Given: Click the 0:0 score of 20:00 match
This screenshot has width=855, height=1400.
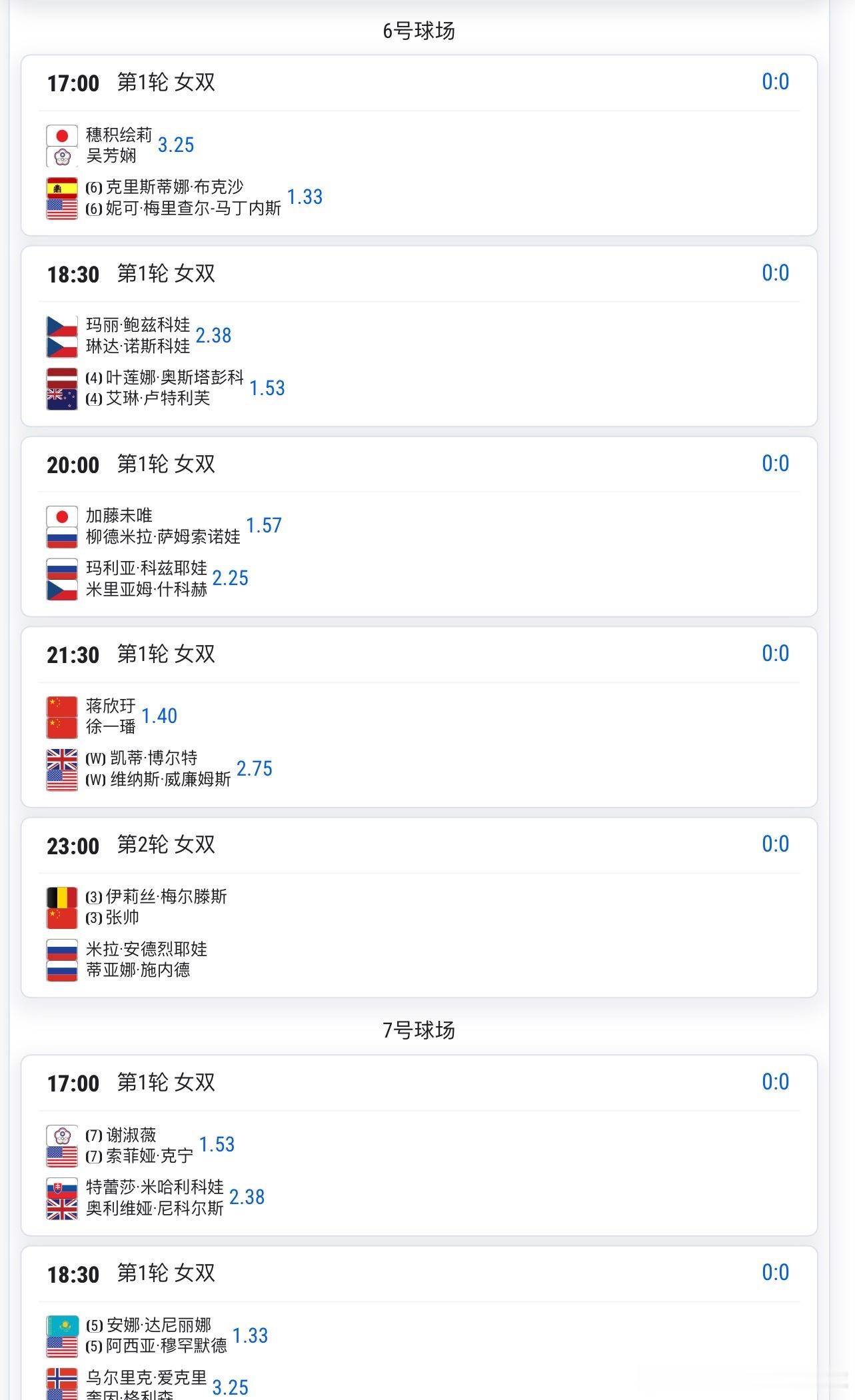Looking at the screenshot, I should click(x=775, y=463).
